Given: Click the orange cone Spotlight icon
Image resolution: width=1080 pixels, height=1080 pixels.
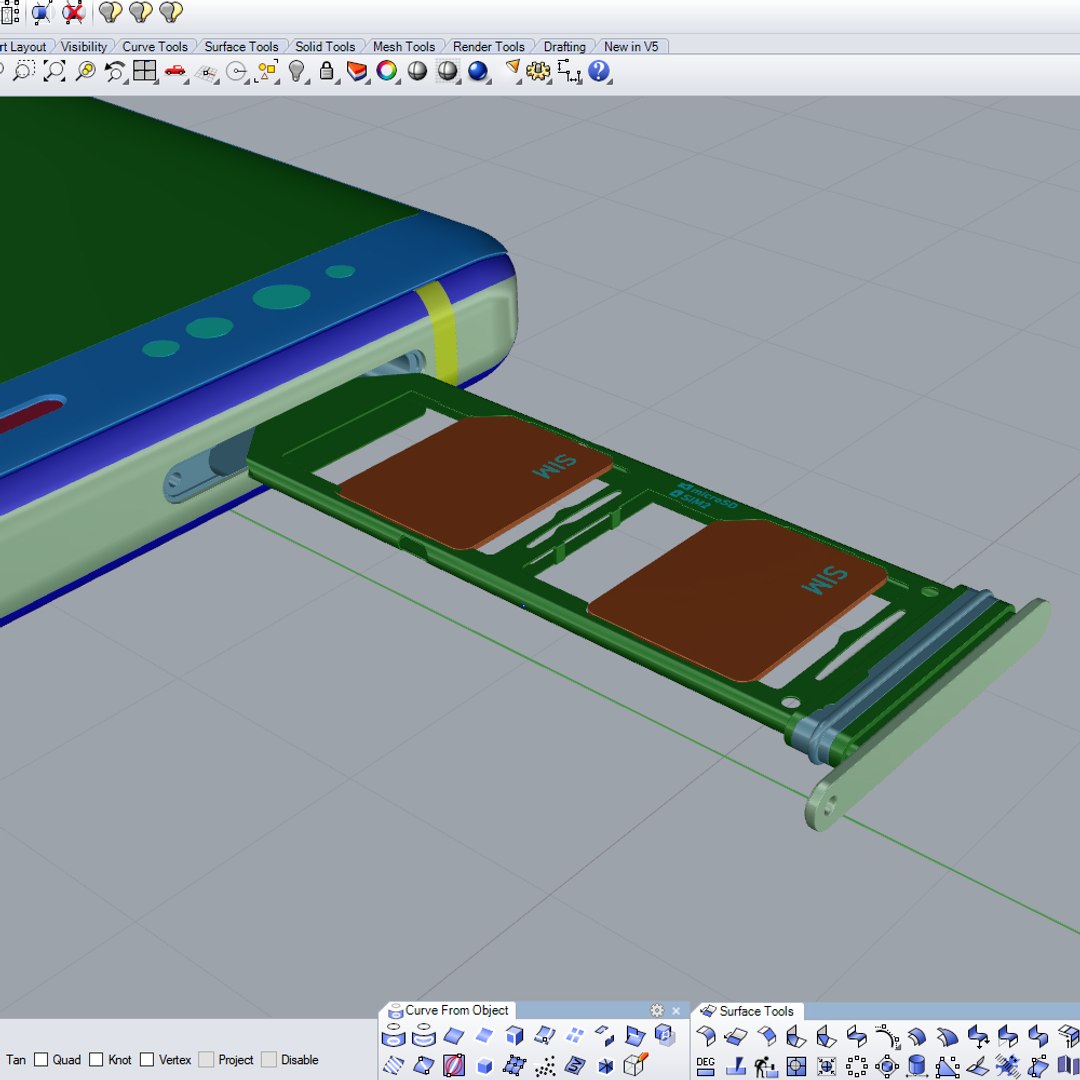Looking at the screenshot, I should coord(513,70).
